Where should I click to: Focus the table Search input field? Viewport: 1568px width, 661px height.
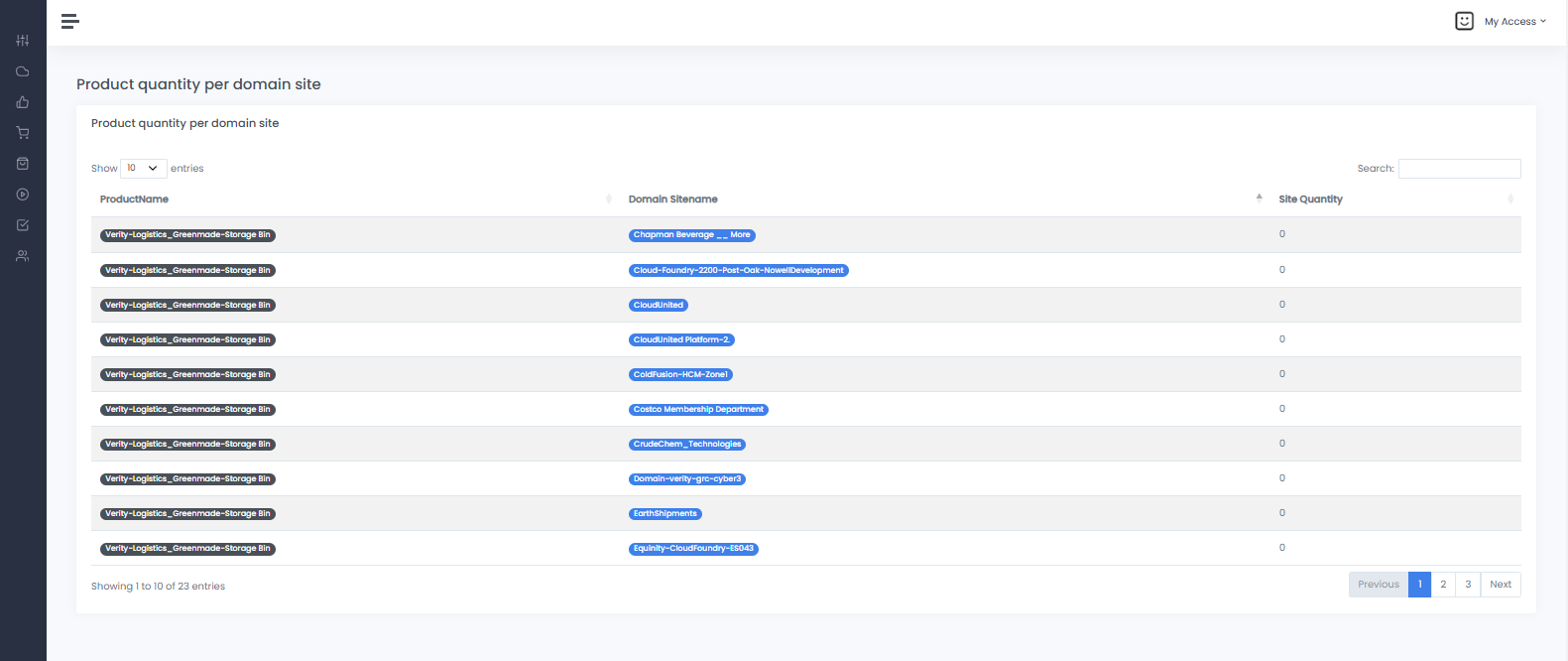[1459, 169]
